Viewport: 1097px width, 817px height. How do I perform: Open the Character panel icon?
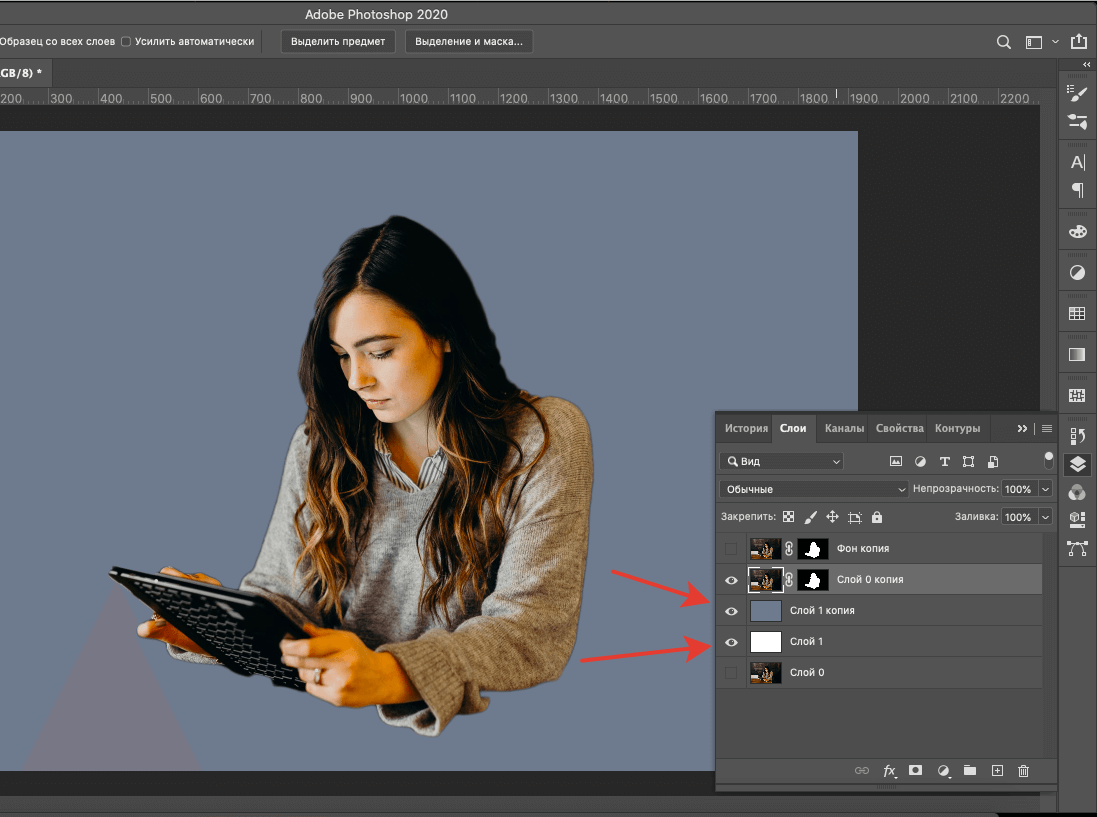(x=1077, y=162)
